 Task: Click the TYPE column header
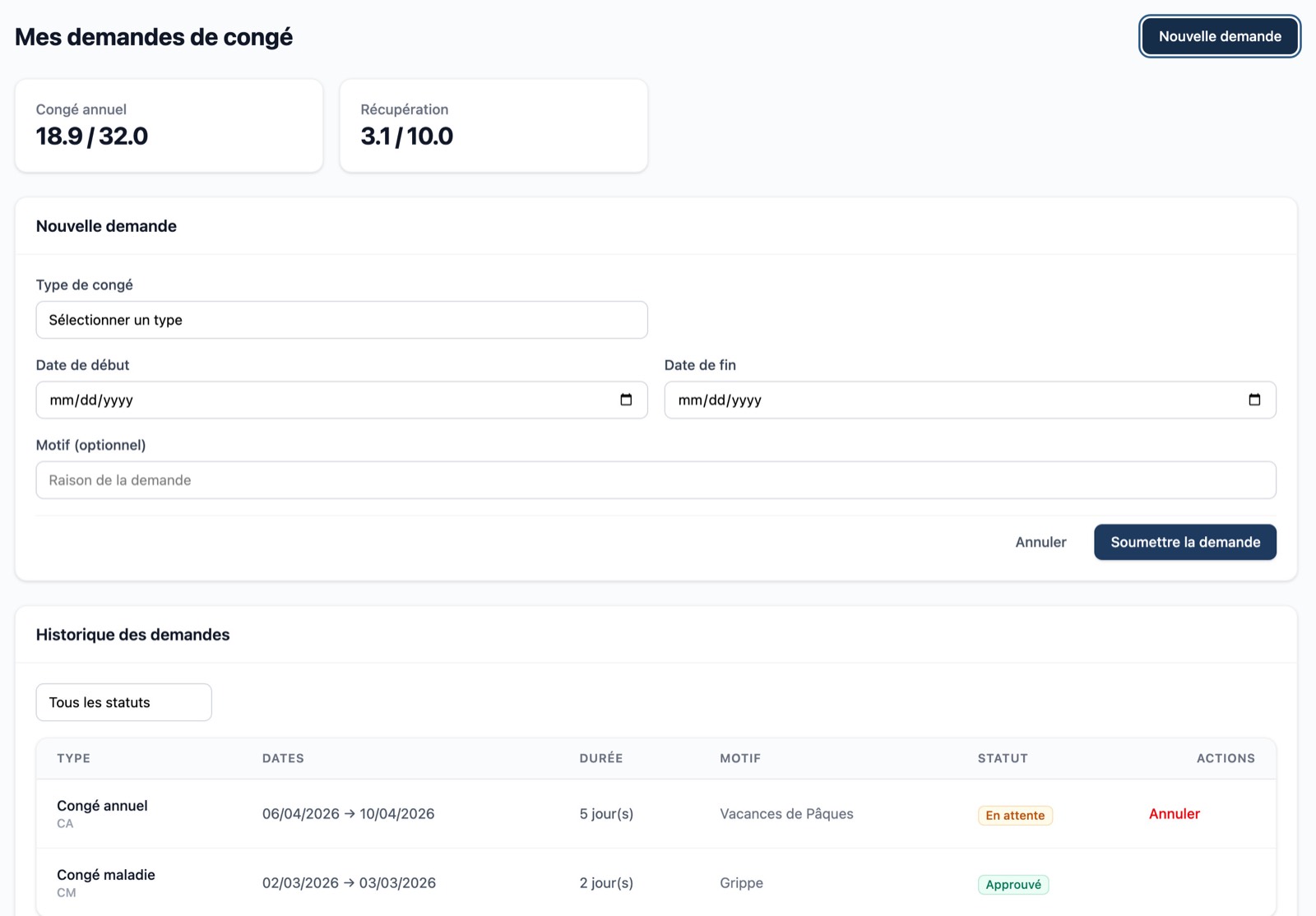click(73, 758)
